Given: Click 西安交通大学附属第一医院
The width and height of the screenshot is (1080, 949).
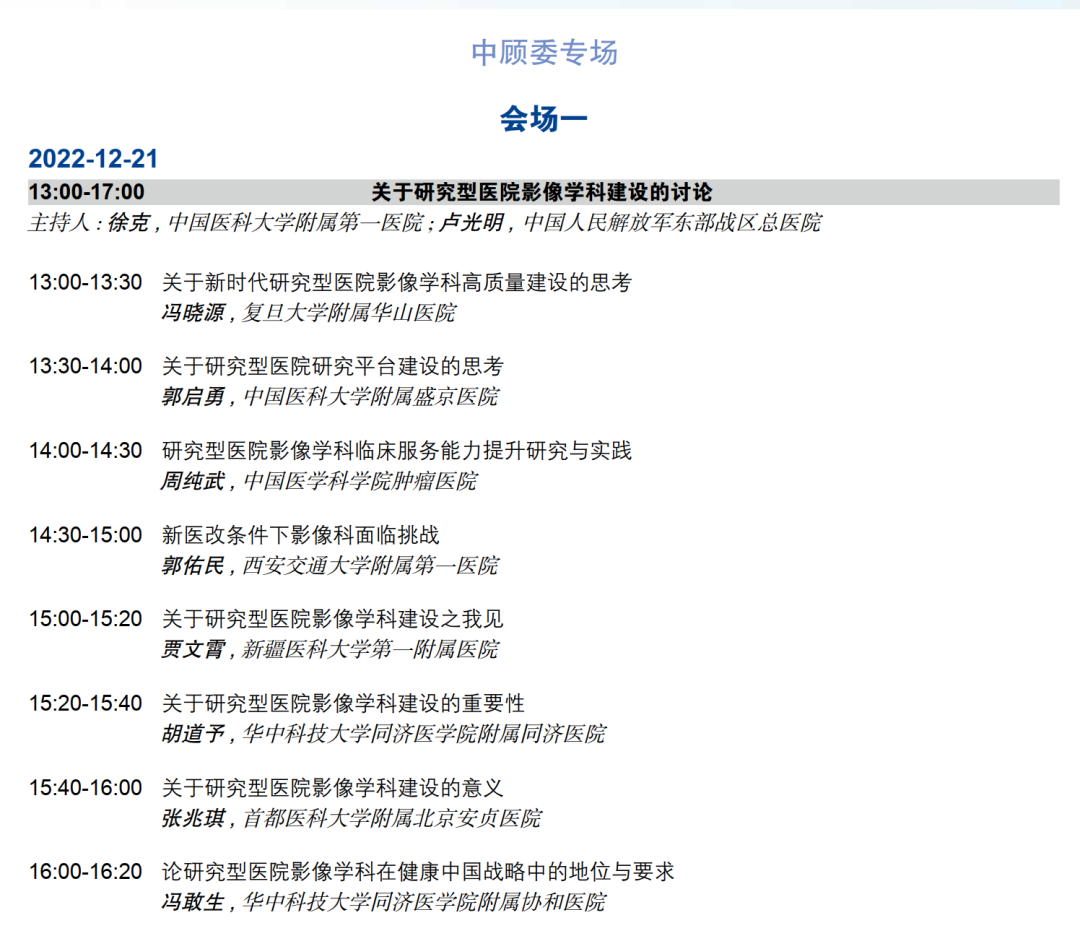Looking at the screenshot, I should pyautogui.click(x=371, y=565).
